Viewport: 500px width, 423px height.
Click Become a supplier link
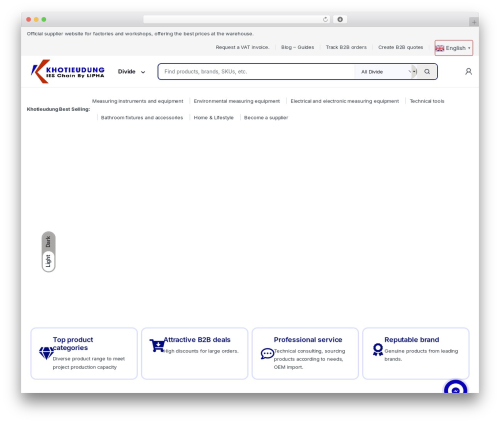(x=266, y=118)
